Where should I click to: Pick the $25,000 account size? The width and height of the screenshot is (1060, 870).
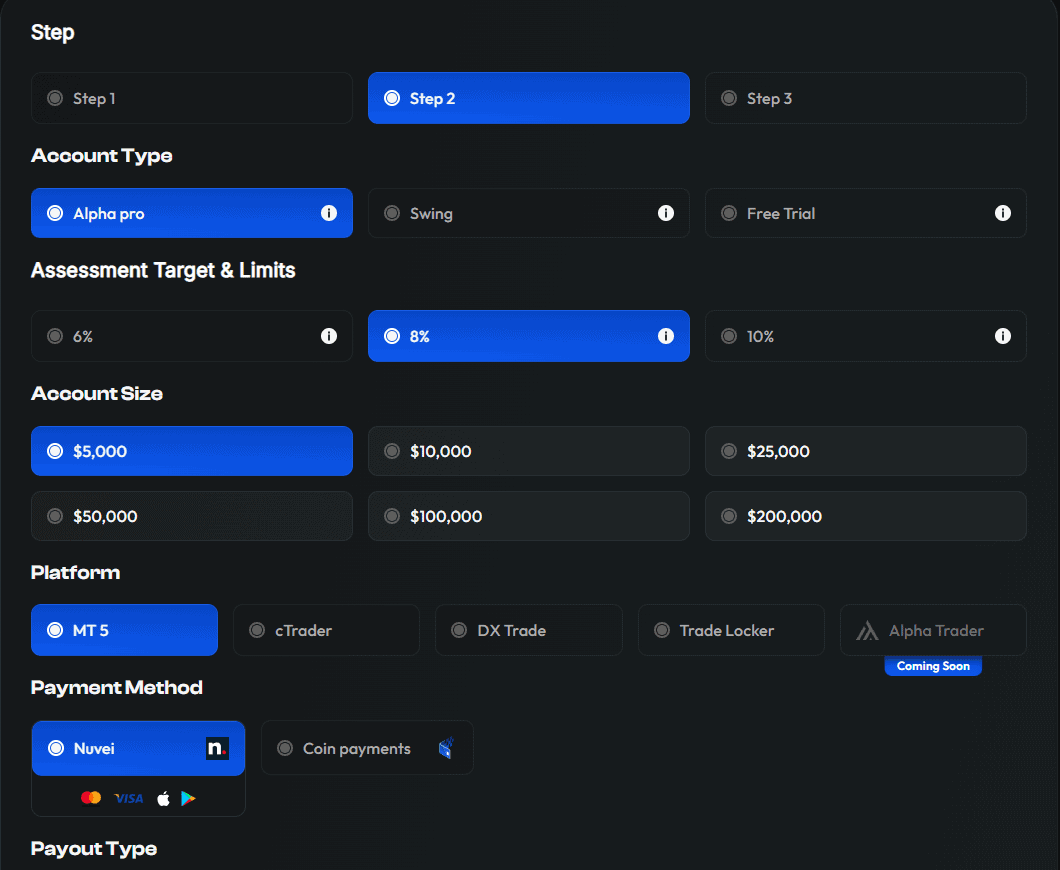pos(865,451)
